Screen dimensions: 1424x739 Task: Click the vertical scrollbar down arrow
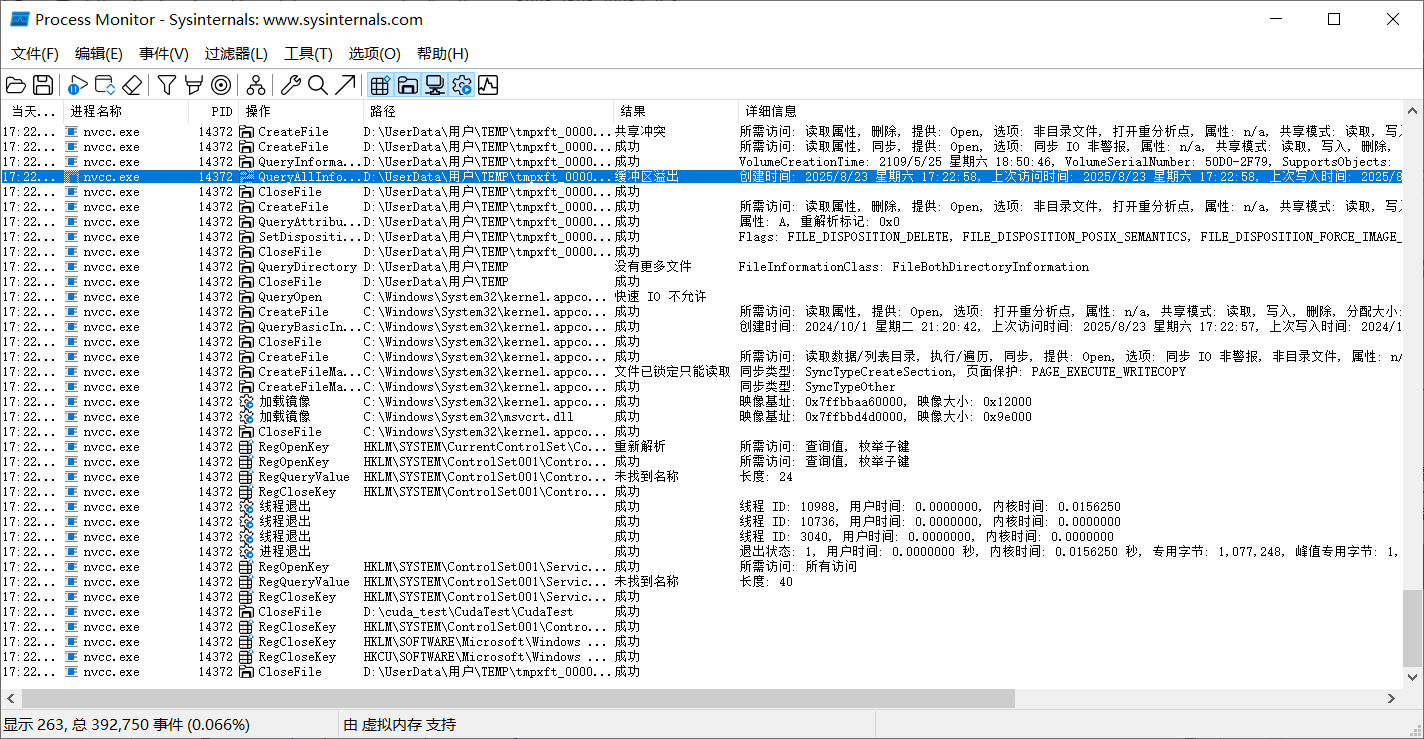(1413, 679)
